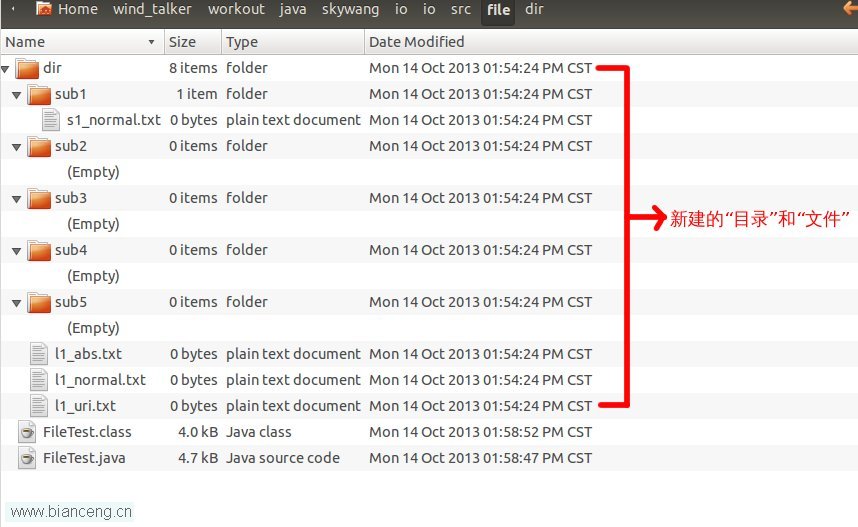Click the path bar back arrow
Image resolution: width=858 pixels, height=527 pixels.
click(x=13, y=9)
